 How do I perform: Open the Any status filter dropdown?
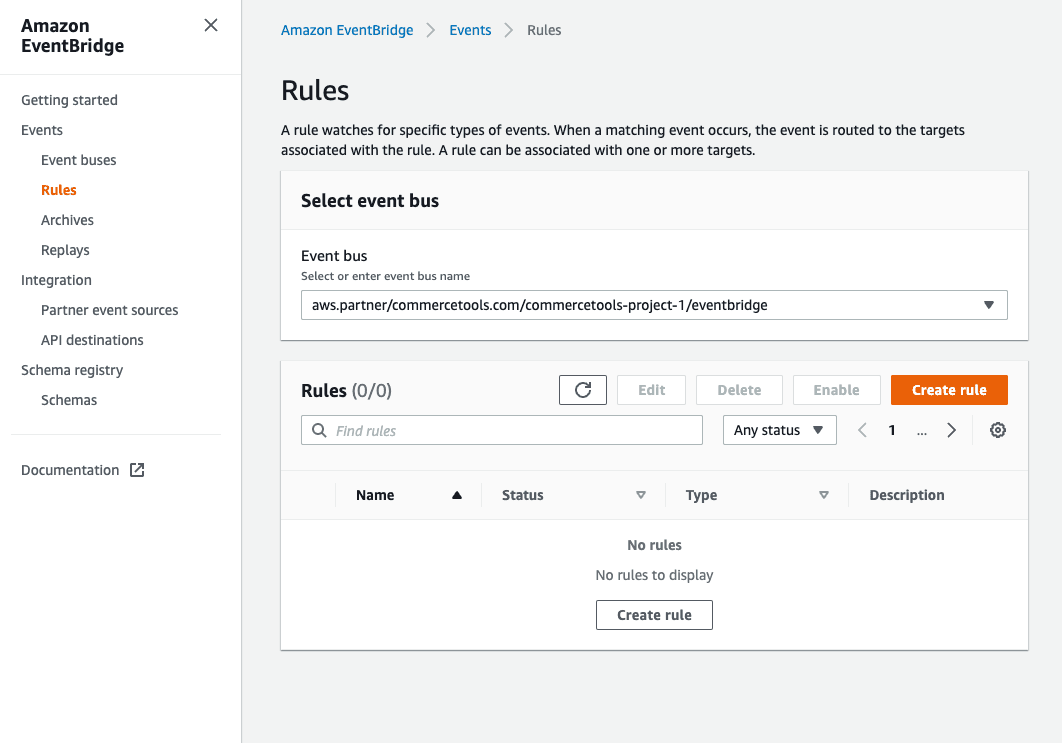click(780, 430)
